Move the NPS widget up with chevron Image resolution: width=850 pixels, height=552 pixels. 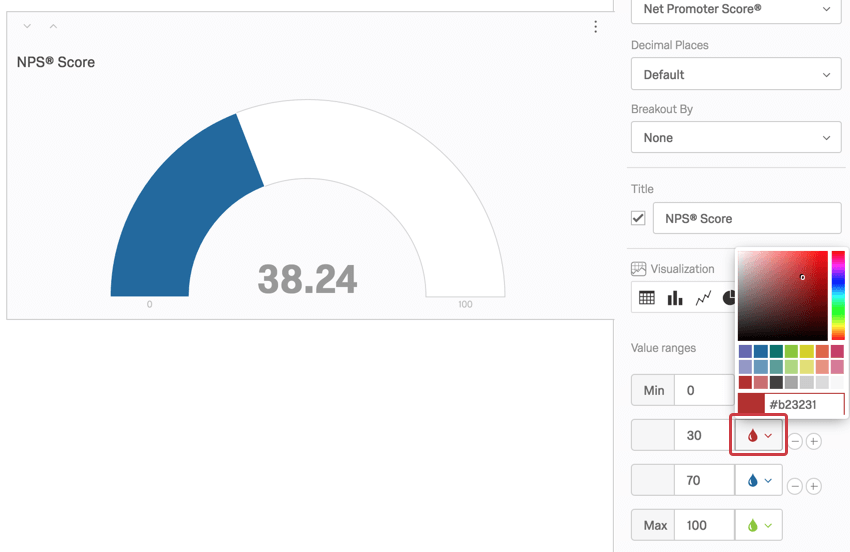point(53,26)
